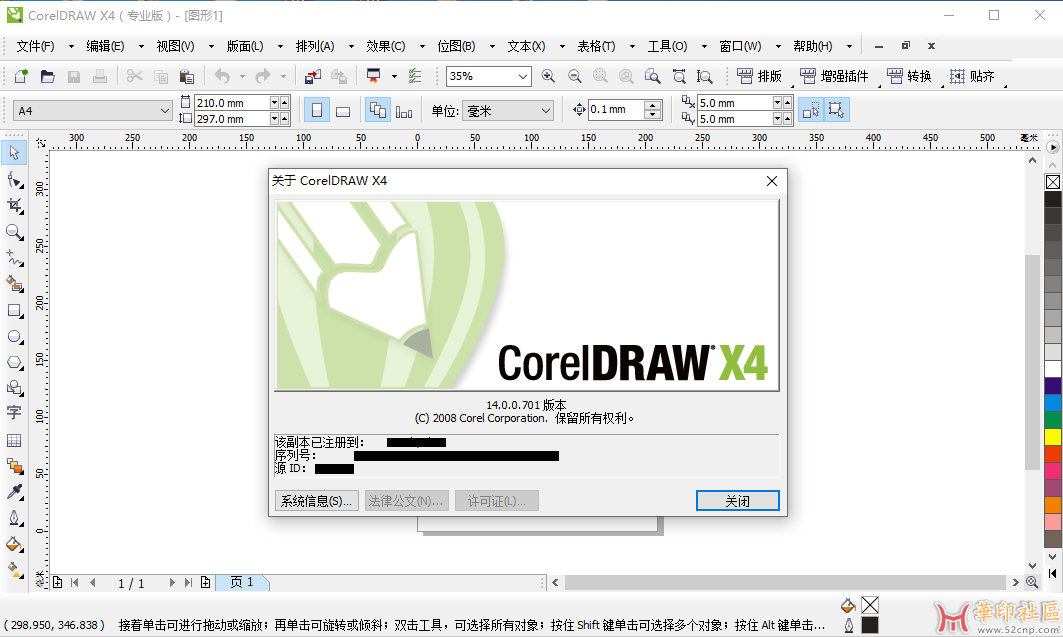This screenshot has width=1063, height=637.
Task: Open the 效果(C) menu
Action: 386,46
